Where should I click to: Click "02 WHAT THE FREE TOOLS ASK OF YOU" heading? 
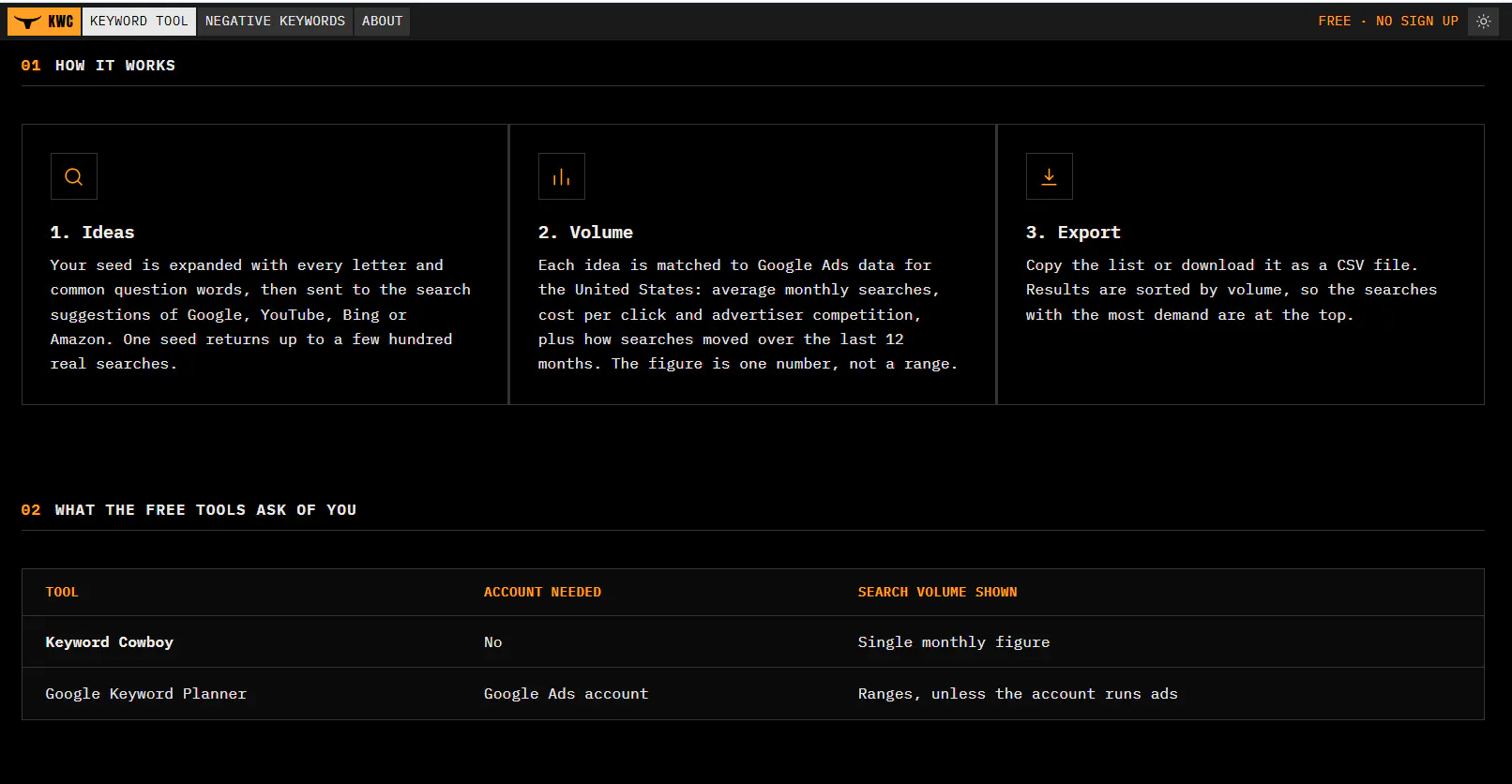[189, 510]
